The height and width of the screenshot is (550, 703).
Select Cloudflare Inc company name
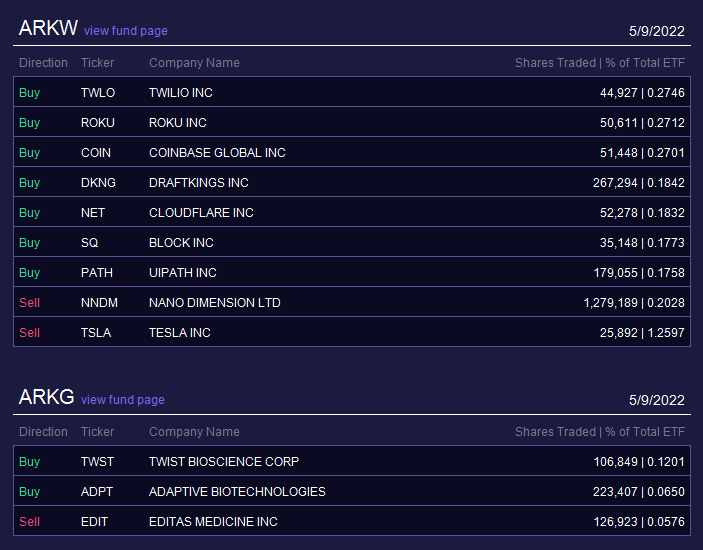(x=201, y=213)
